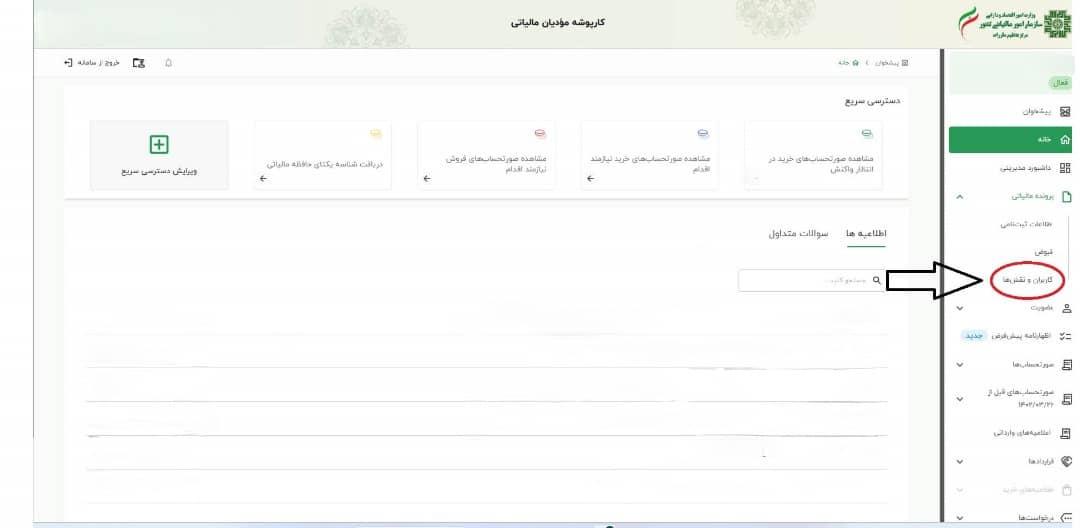The image size is (1080, 528).
Task: Click the logout arrow icon
Action: click(x=68, y=63)
